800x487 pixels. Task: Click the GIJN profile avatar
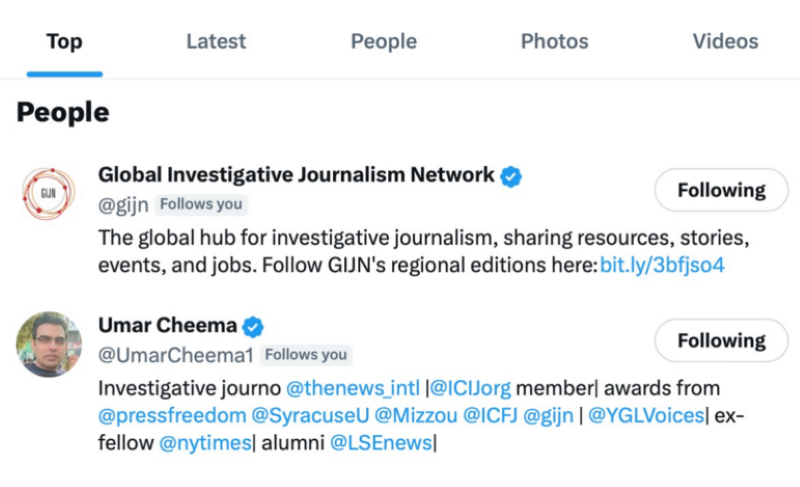tap(48, 193)
